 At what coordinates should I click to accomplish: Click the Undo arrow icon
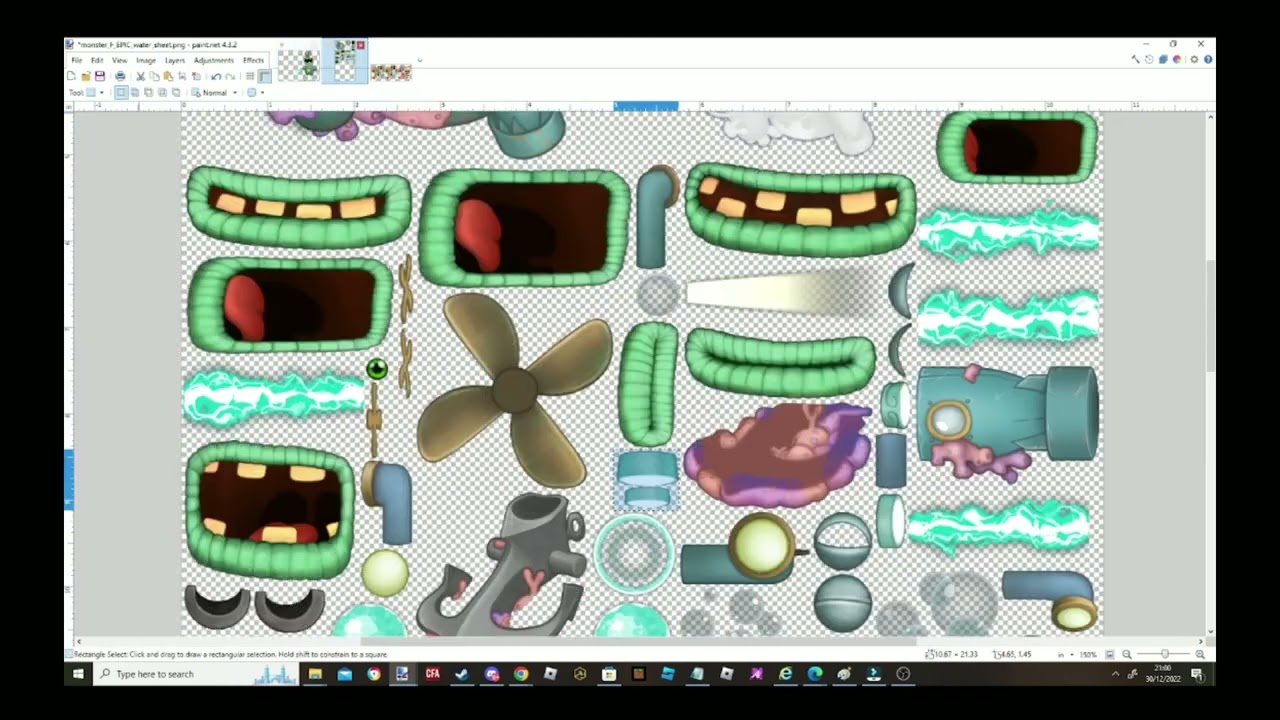[x=216, y=76]
